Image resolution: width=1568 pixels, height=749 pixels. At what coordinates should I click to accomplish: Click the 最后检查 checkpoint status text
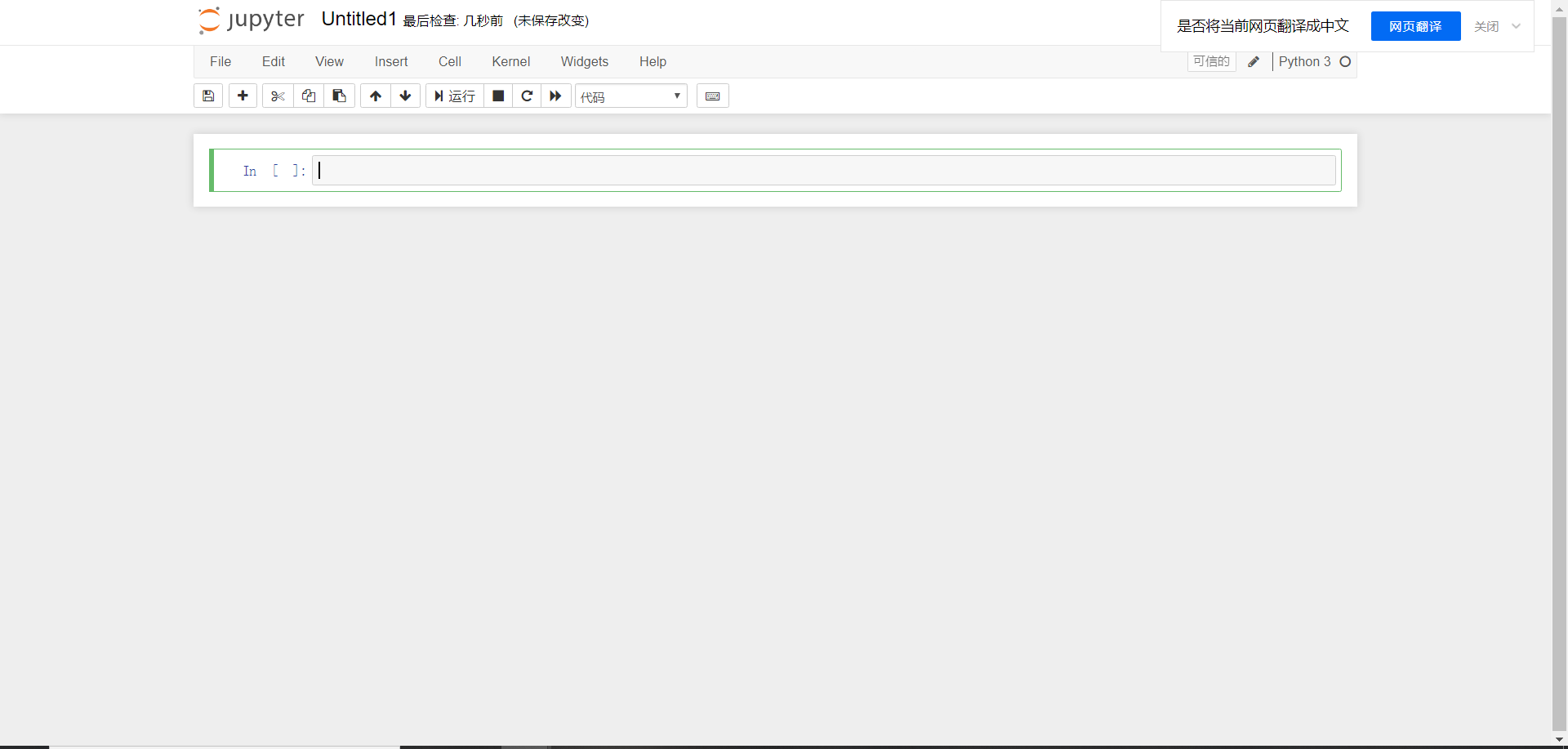(x=453, y=21)
